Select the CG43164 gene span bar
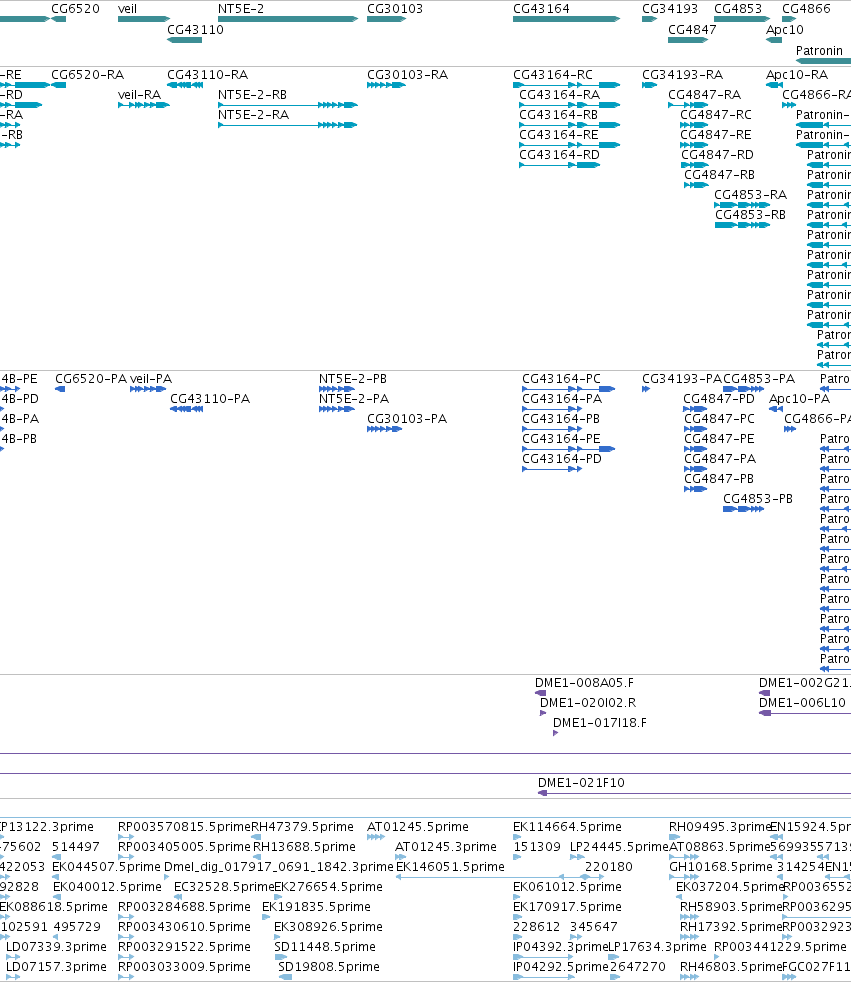The image size is (851, 982). click(566, 19)
